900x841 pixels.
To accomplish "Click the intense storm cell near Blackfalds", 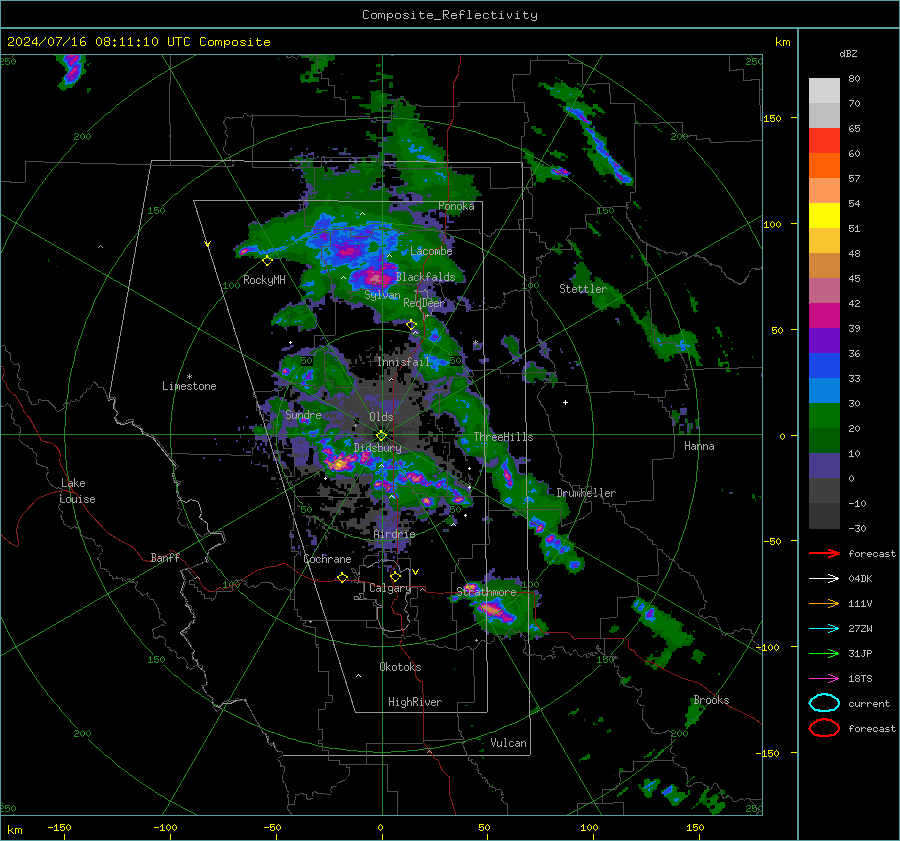I will pyautogui.click(x=376, y=277).
